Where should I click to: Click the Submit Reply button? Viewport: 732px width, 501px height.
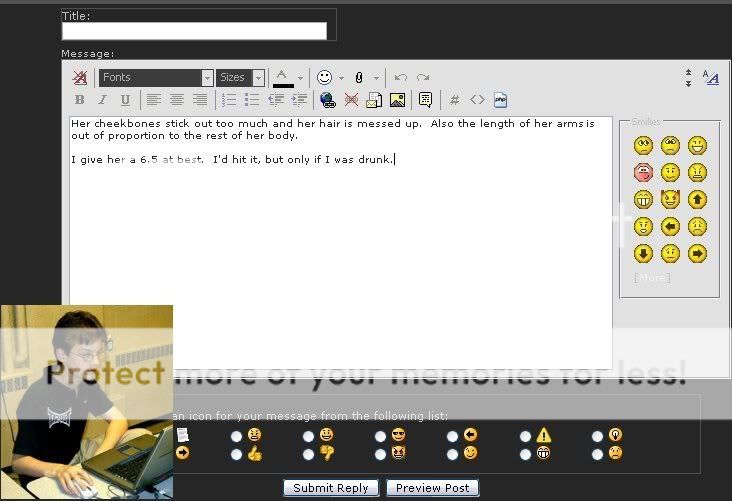click(x=331, y=488)
